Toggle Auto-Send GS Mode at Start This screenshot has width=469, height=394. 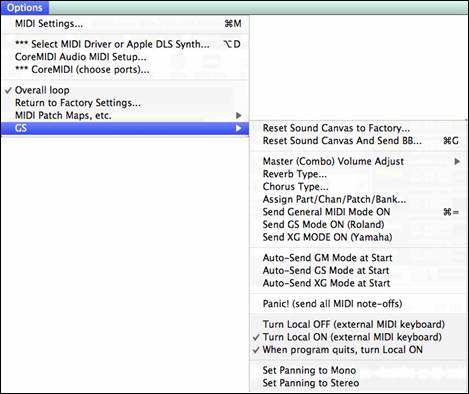358,271
